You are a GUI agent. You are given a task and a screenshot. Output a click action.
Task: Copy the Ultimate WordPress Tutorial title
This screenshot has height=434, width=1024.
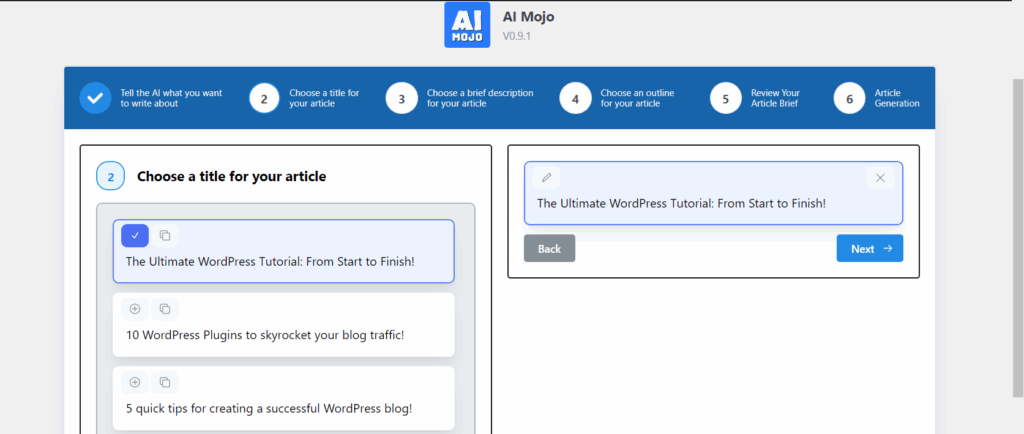click(165, 236)
